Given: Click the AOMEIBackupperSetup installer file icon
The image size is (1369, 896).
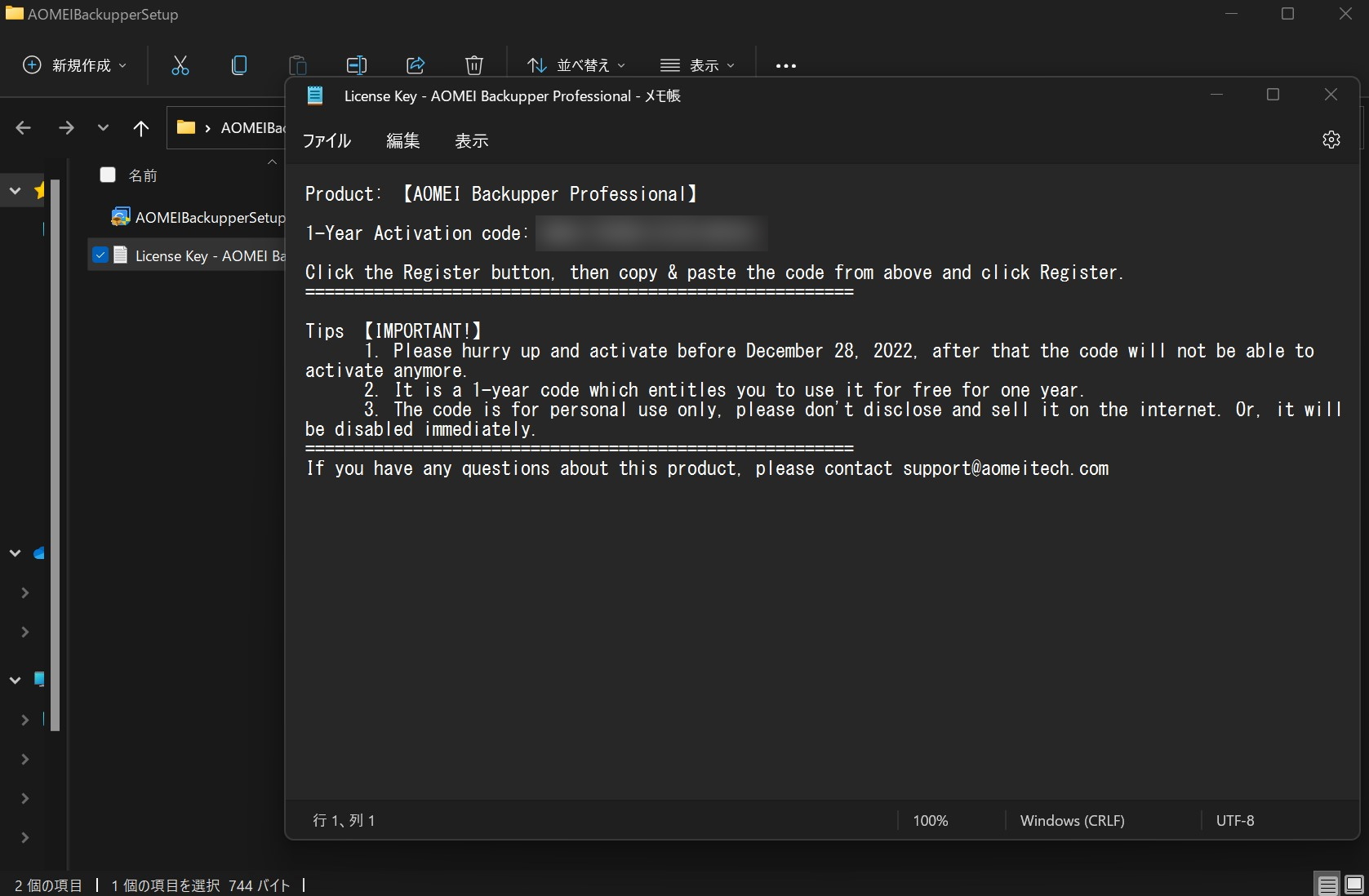Looking at the screenshot, I should click(x=121, y=217).
